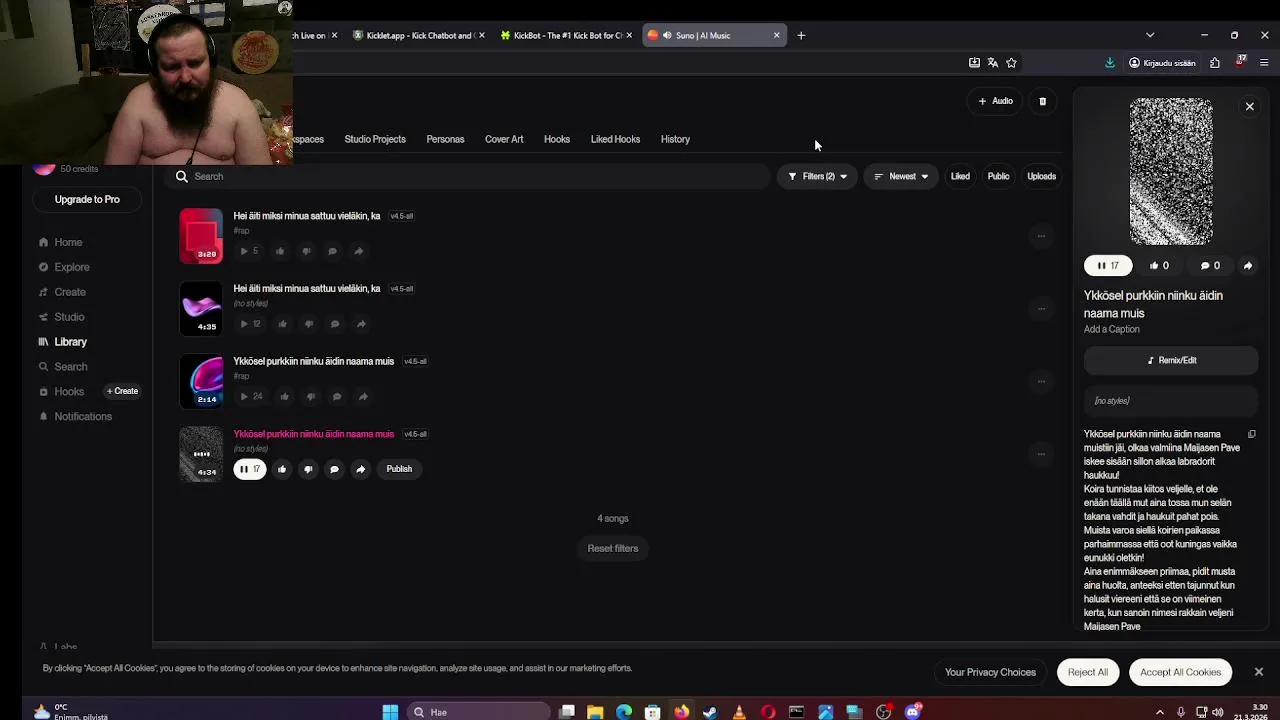This screenshot has width=1280, height=720.
Task: Toggle the Uploads filter
Action: coord(1041,176)
